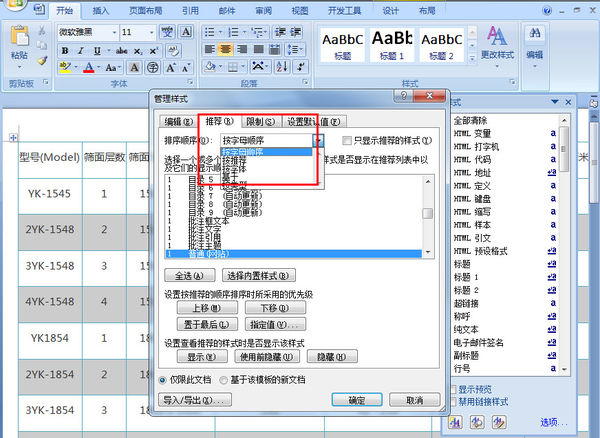Click the Change Case Aa icon
This screenshot has width=600, height=438.
111,68
